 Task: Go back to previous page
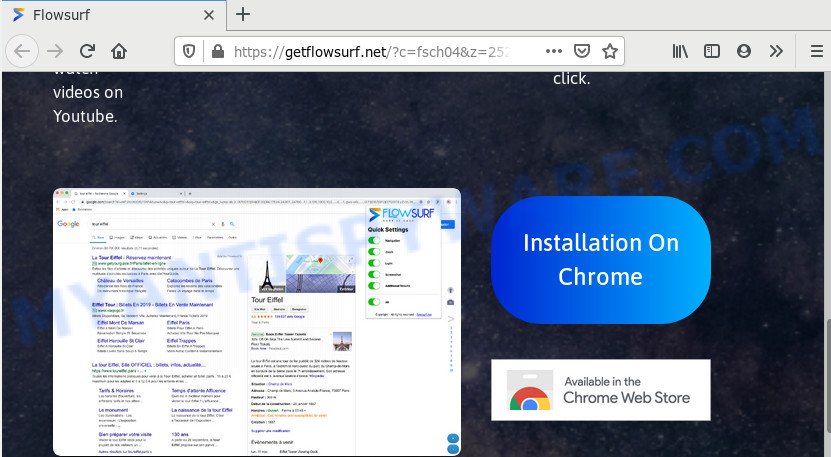pos(22,51)
